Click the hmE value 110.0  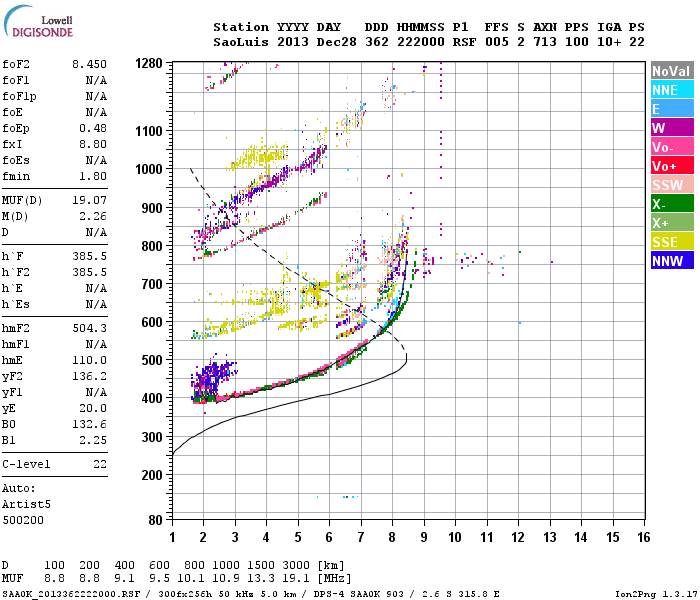[89, 360]
